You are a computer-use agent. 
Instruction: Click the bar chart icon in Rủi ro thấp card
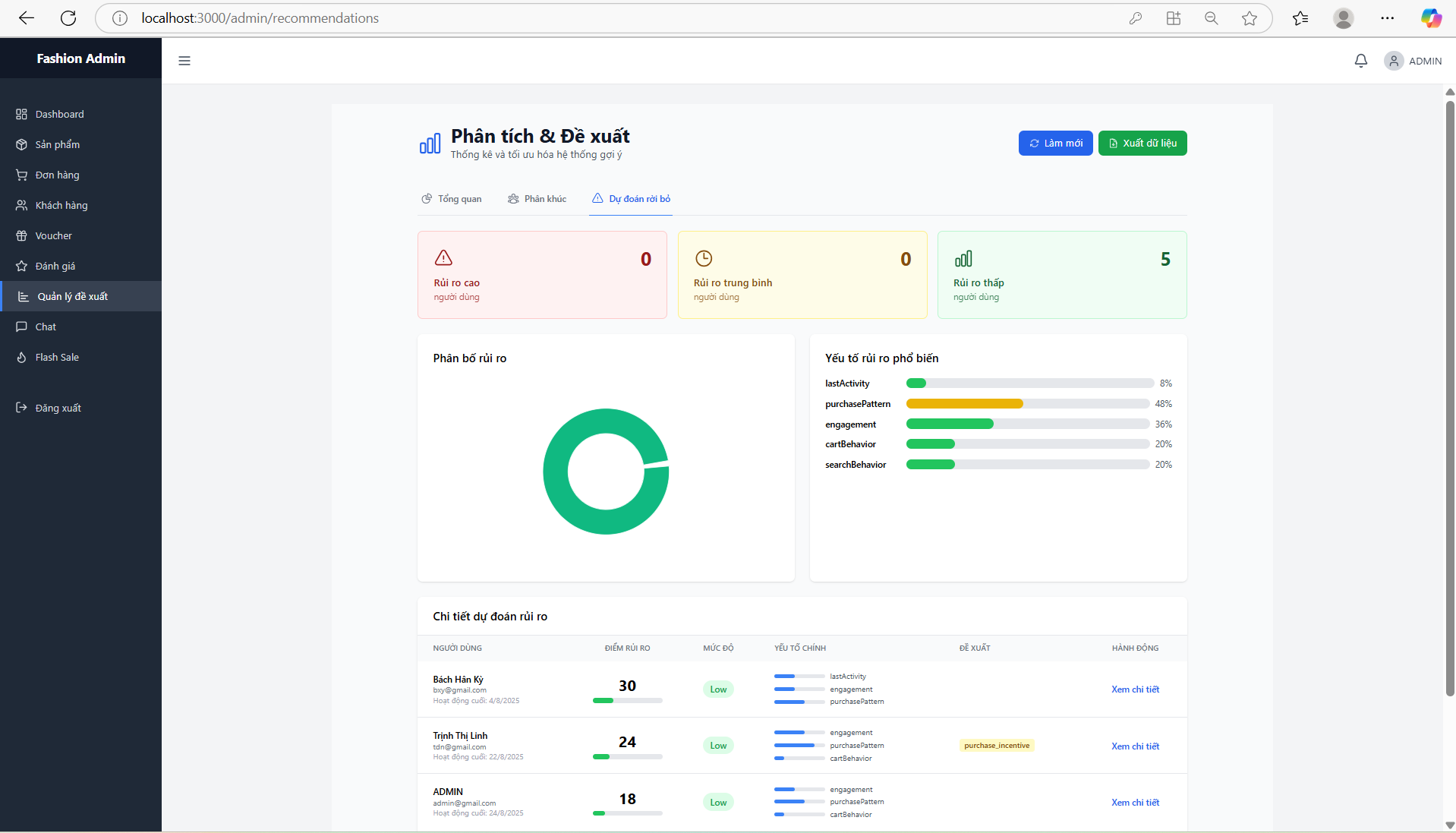pos(963,258)
